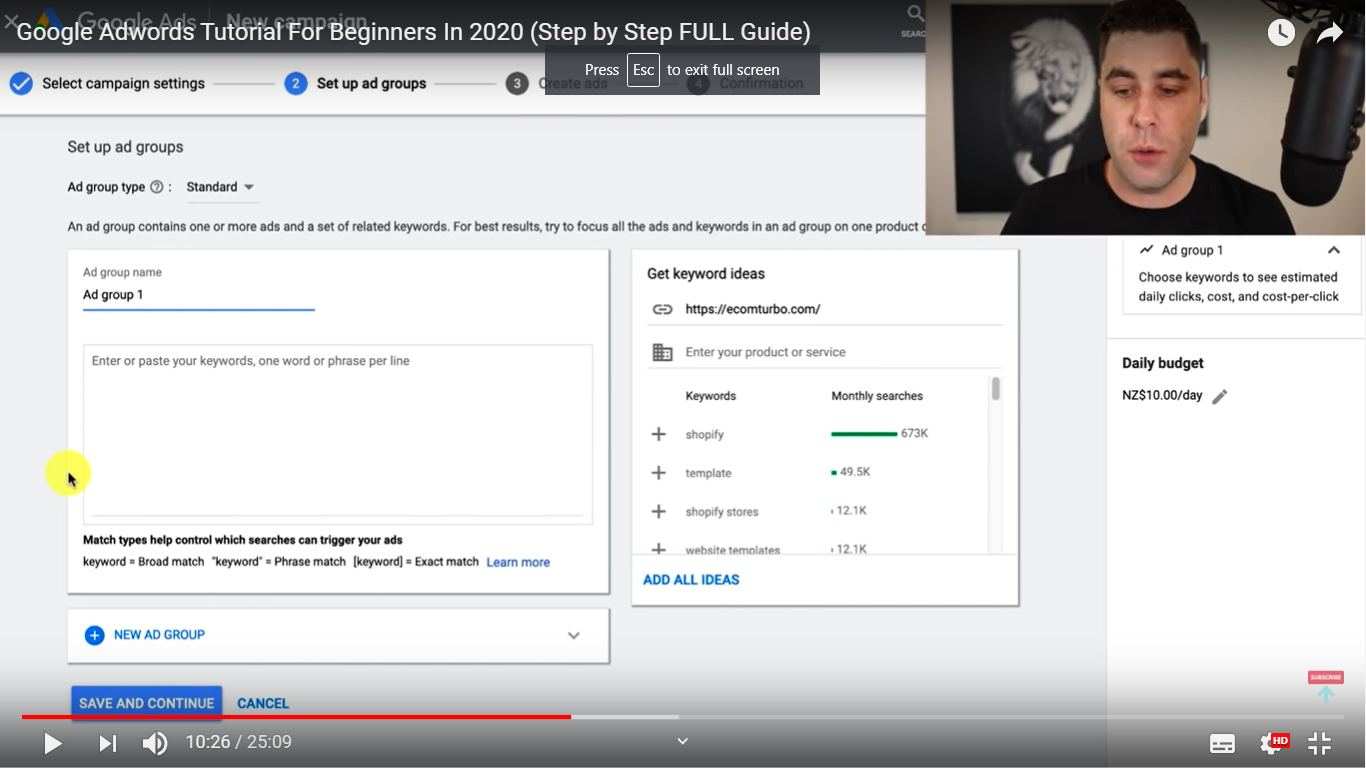Click the link icon beside the website URL
This screenshot has height=768, width=1366.
pos(662,309)
